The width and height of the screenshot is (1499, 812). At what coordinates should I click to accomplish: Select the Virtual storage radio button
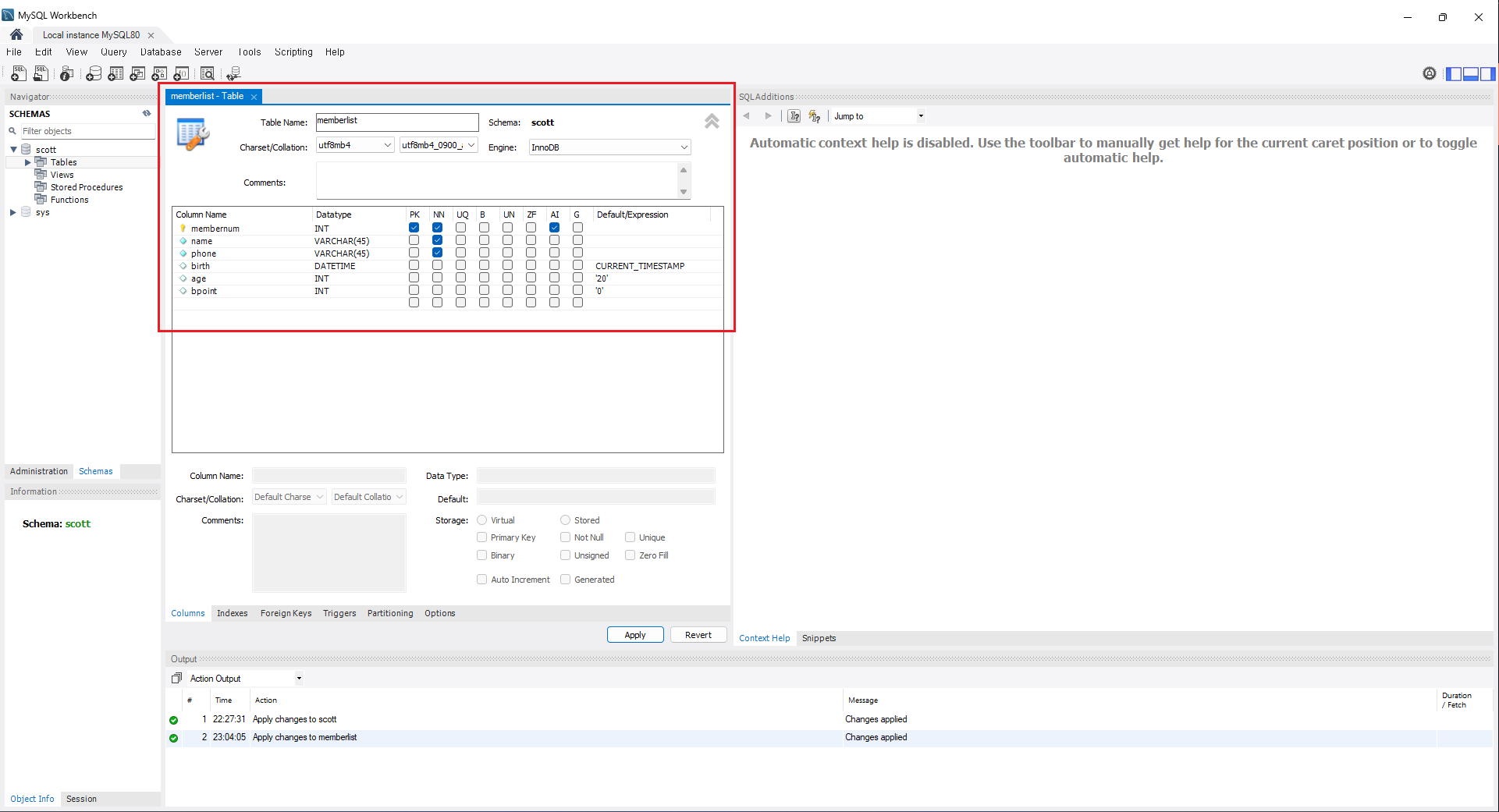tap(482, 520)
